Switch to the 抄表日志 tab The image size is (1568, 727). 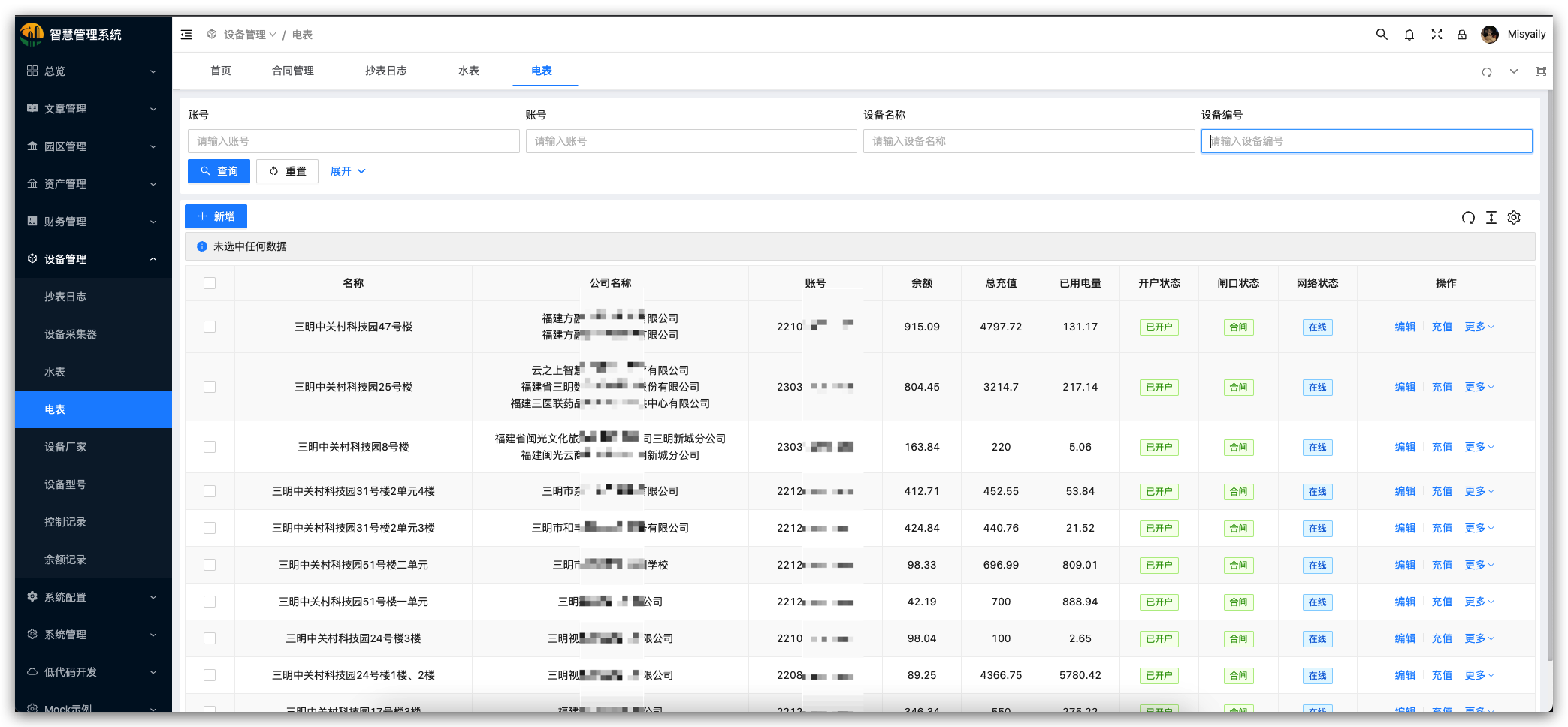[x=386, y=71]
